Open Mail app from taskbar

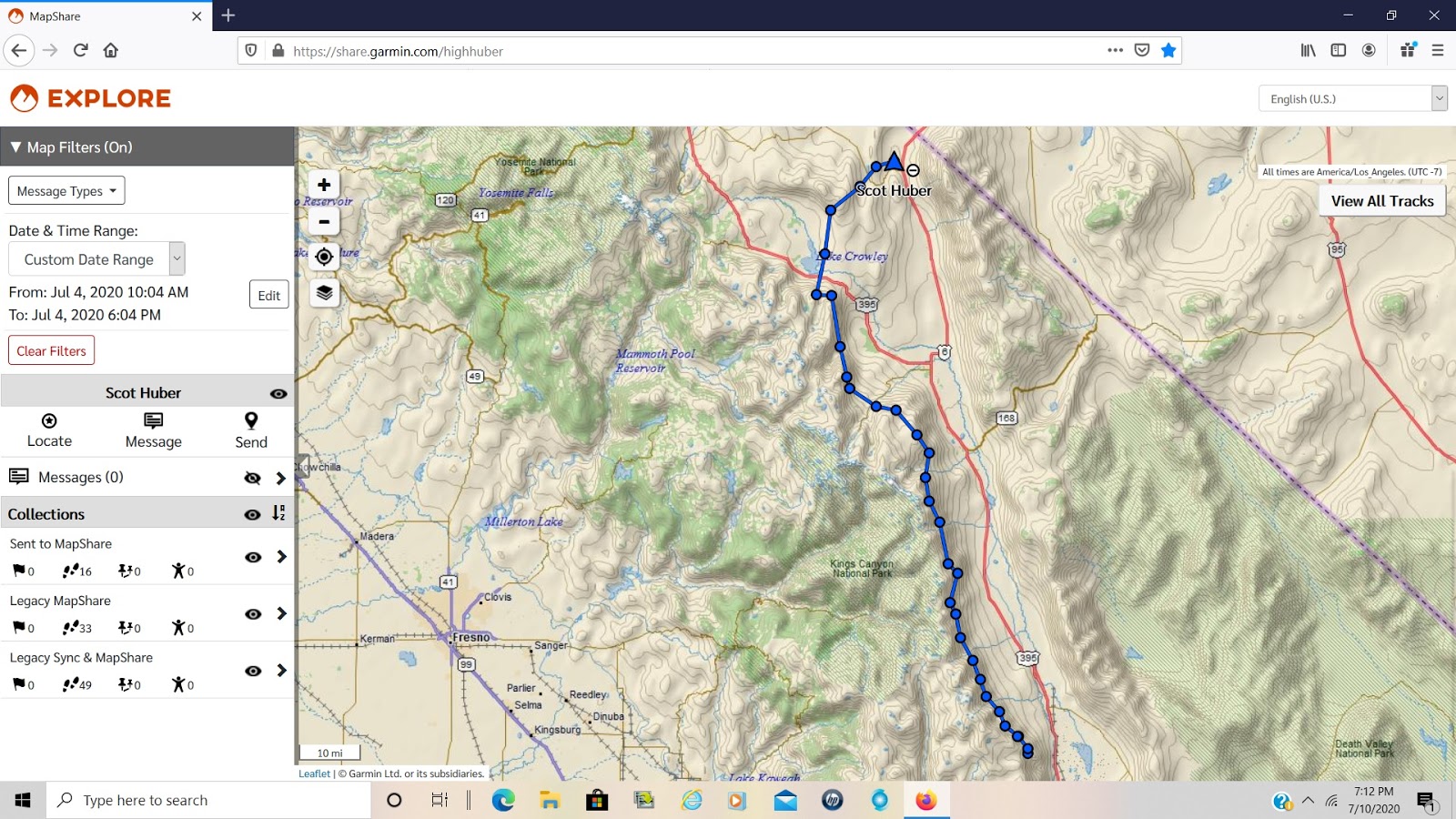coord(785,800)
